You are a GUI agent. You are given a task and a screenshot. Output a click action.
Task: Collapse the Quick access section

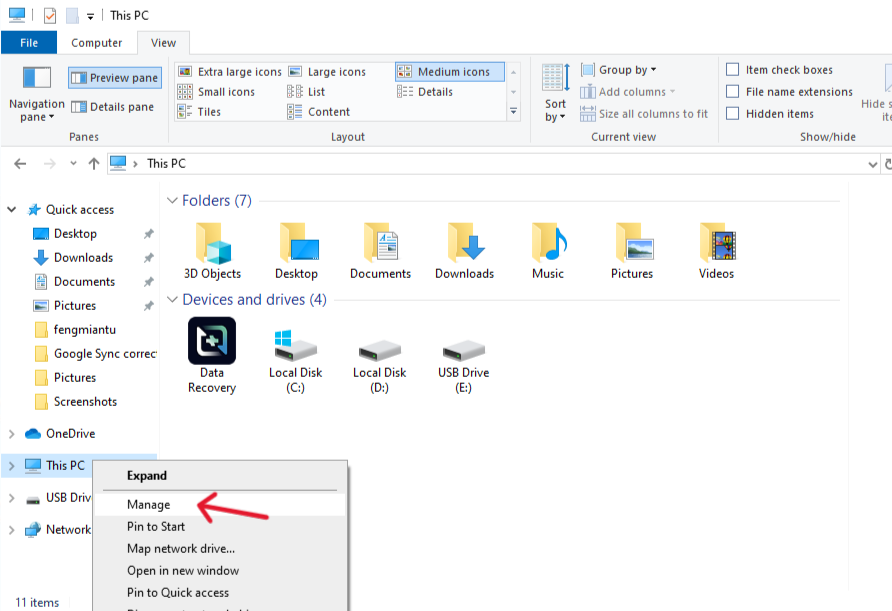[11, 209]
